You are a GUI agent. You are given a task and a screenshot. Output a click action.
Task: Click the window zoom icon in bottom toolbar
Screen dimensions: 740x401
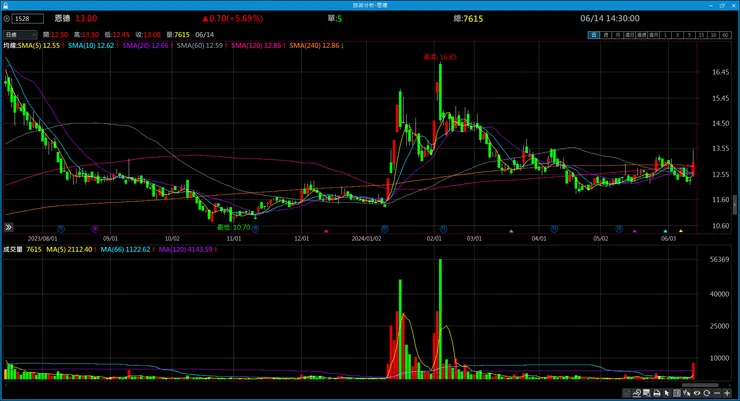click(x=647, y=393)
